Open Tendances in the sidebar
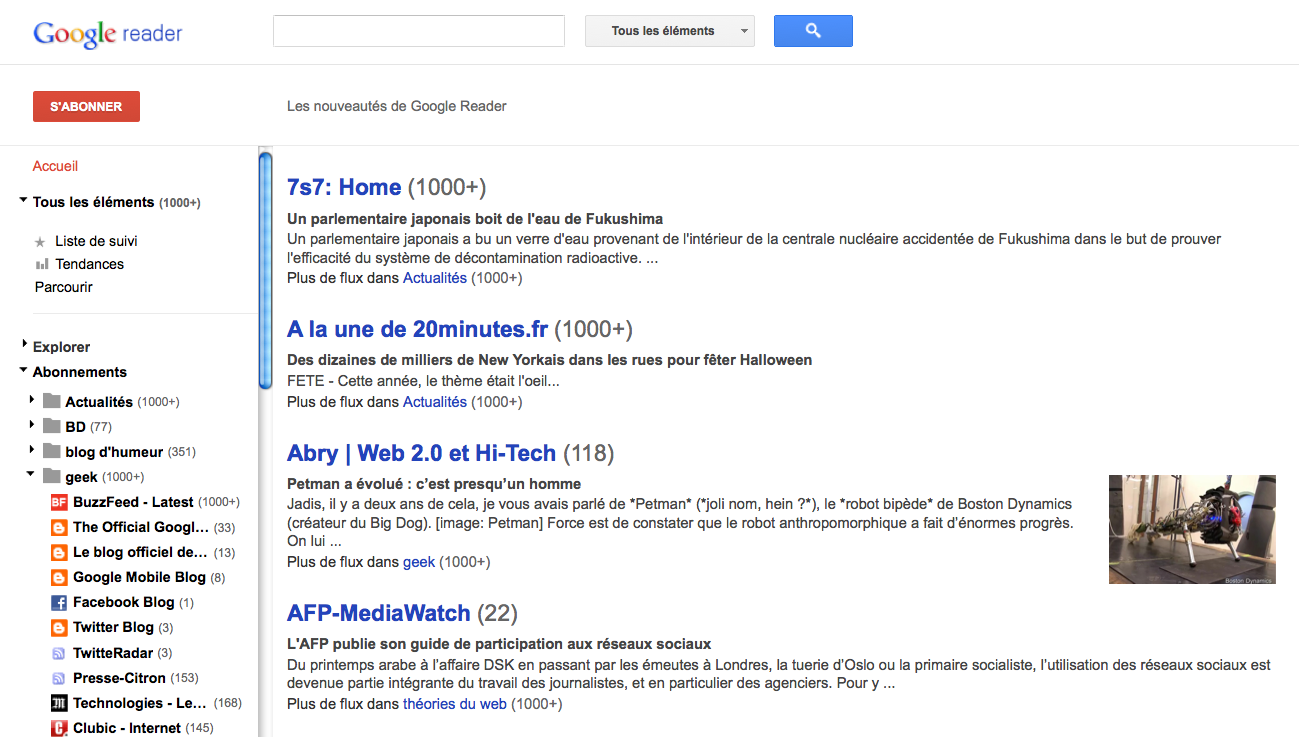The width and height of the screenshot is (1299, 737). (x=90, y=264)
